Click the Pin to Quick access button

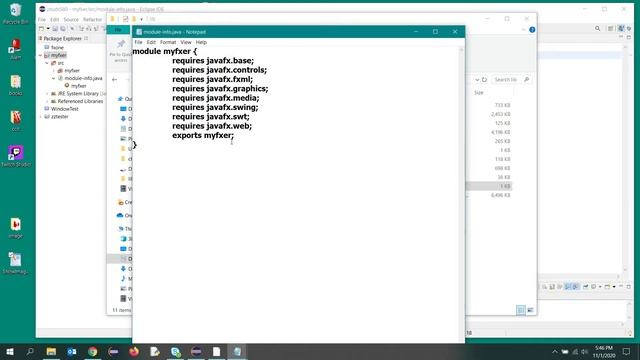point(121,51)
